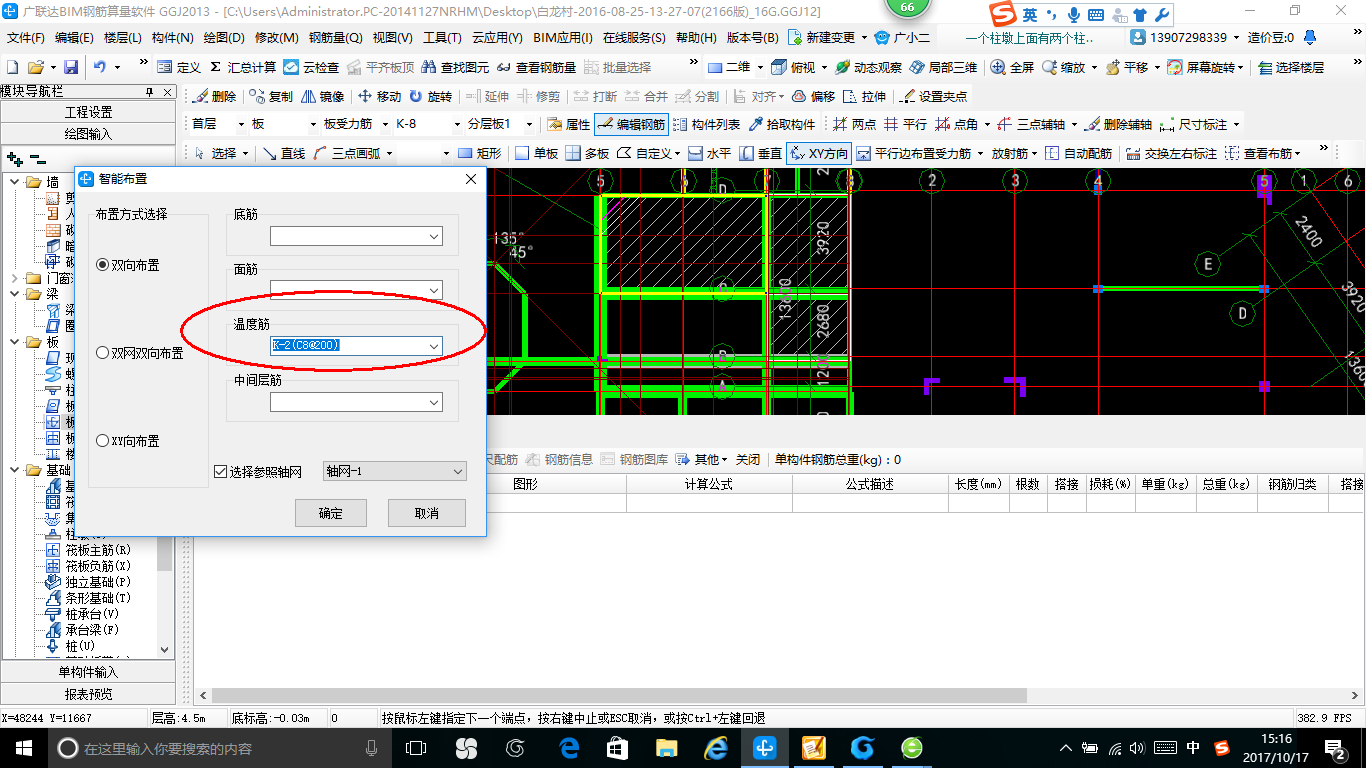Click 取消 to cancel dialog
Viewport: 1366px width, 768px height.
pyautogui.click(x=427, y=513)
